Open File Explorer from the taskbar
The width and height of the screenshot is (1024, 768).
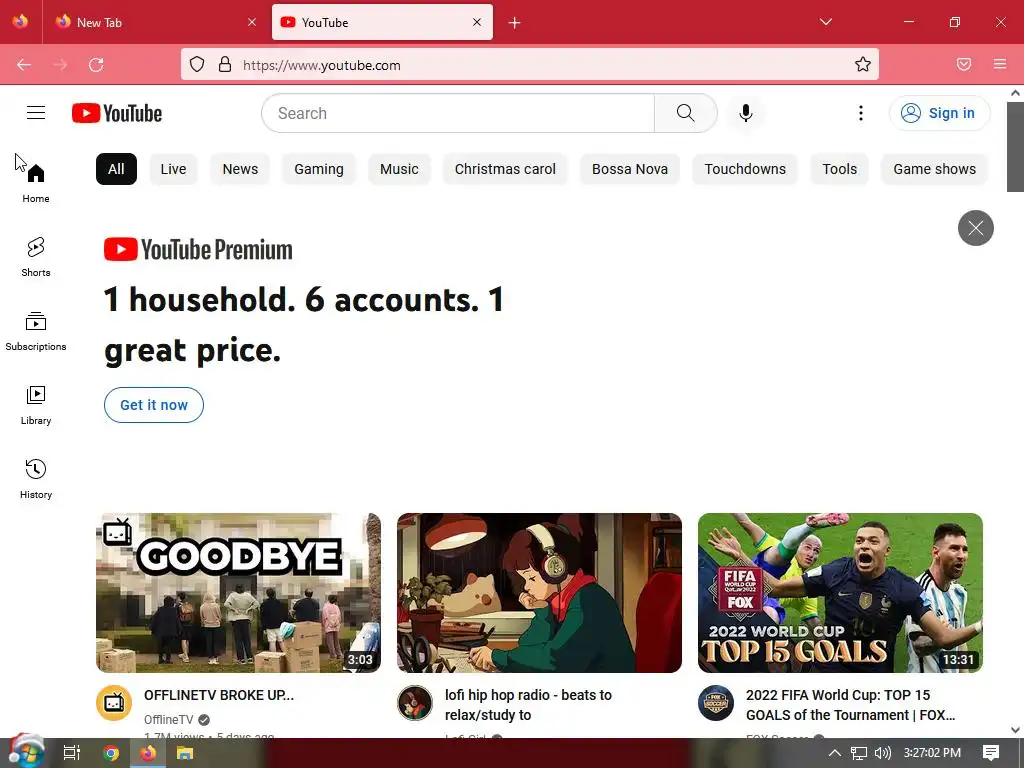[x=185, y=753]
